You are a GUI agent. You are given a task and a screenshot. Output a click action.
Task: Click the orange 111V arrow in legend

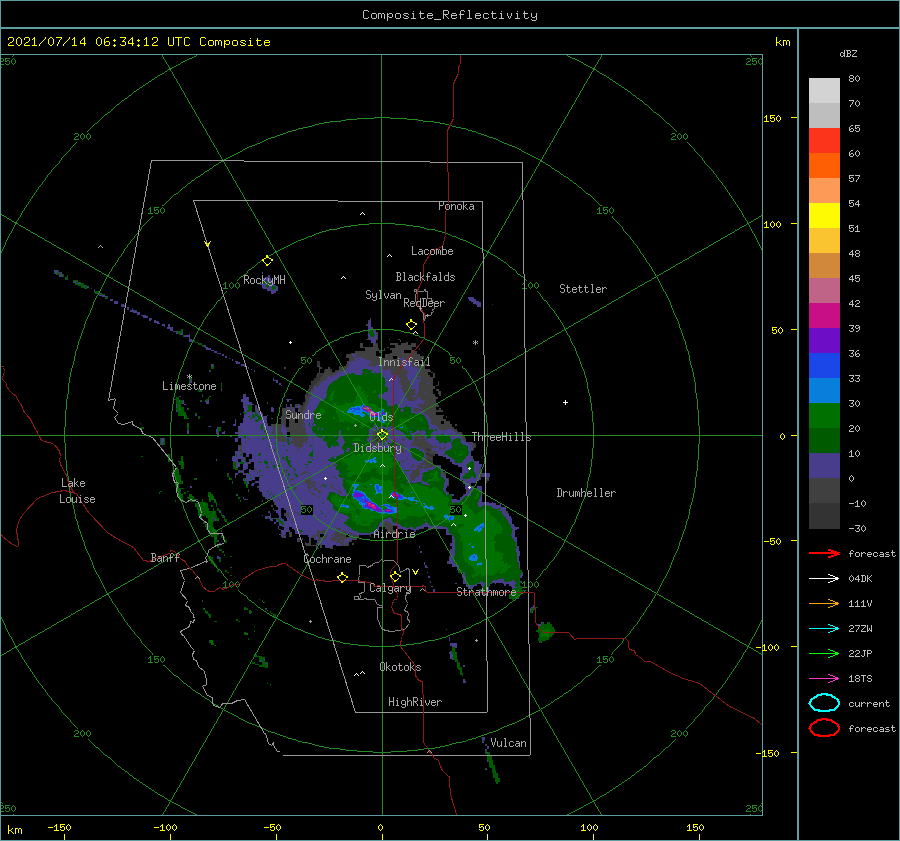coord(824,603)
